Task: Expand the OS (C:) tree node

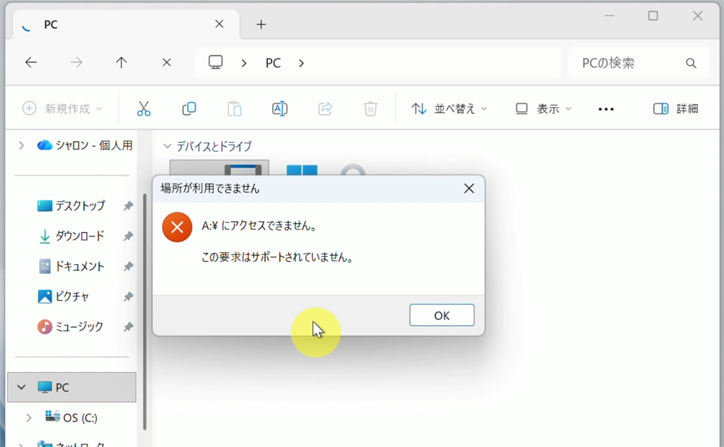Action: pos(29,417)
